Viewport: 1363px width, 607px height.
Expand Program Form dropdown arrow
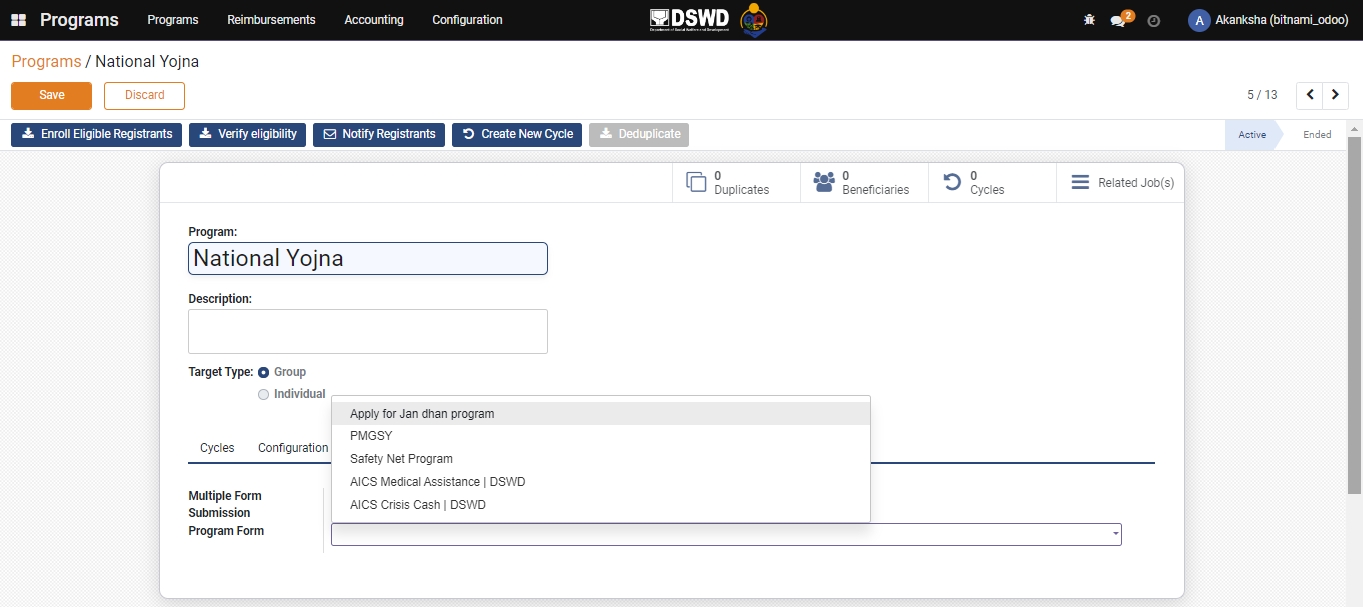tap(1115, 535)
